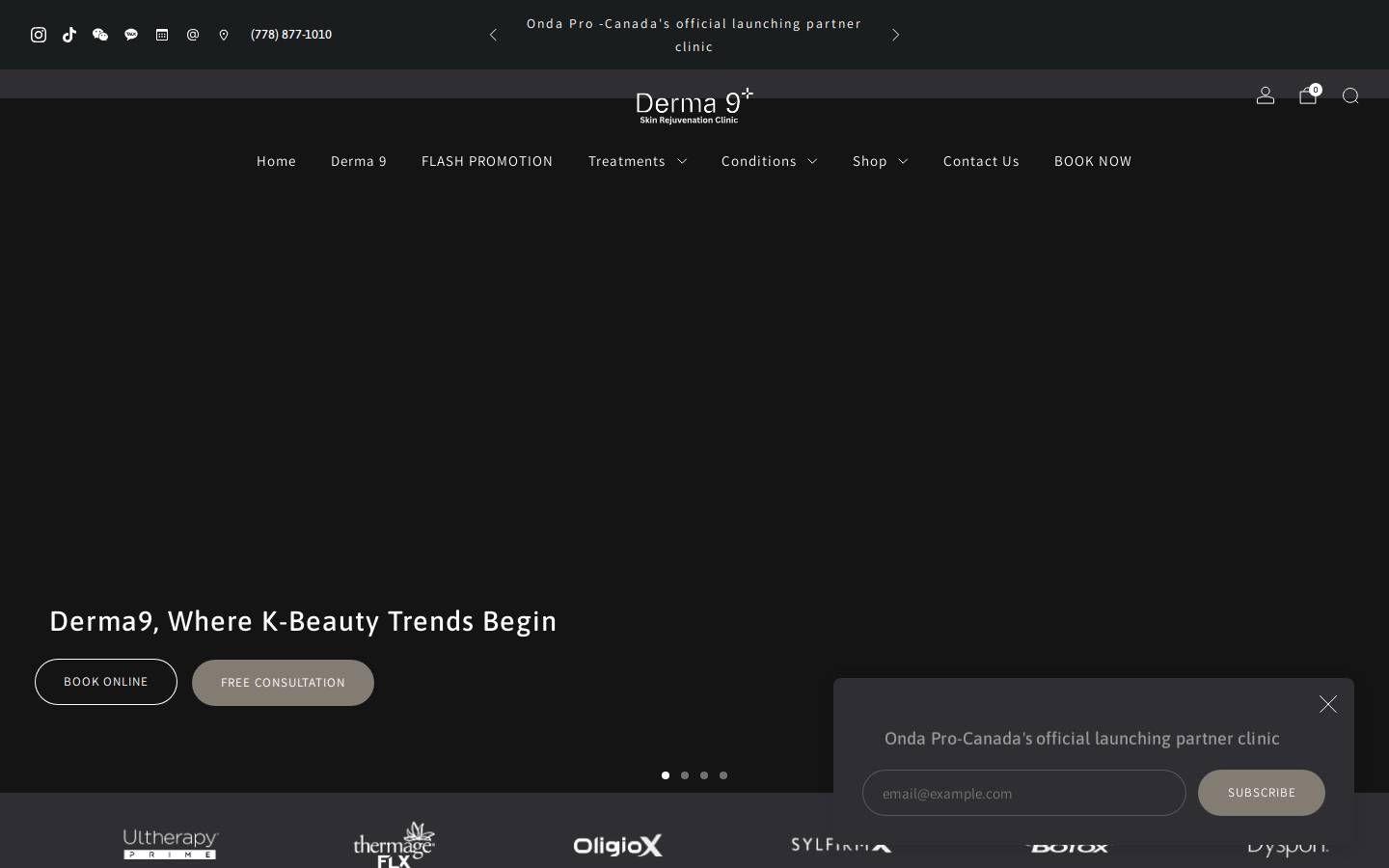1389x868 pixels.
Task: Open the KakaoTalk chat icon
Action: (131, 35)
